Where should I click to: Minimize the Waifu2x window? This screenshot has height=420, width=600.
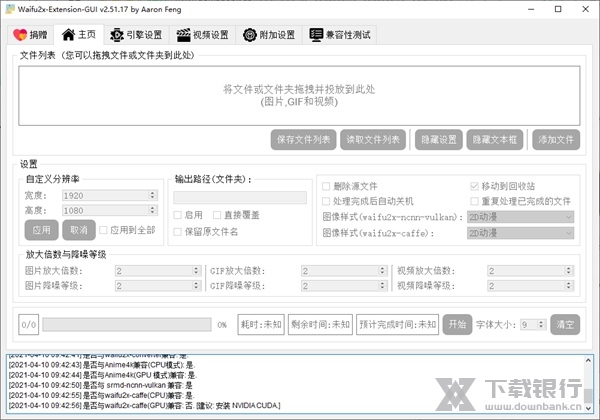[531, 9]
